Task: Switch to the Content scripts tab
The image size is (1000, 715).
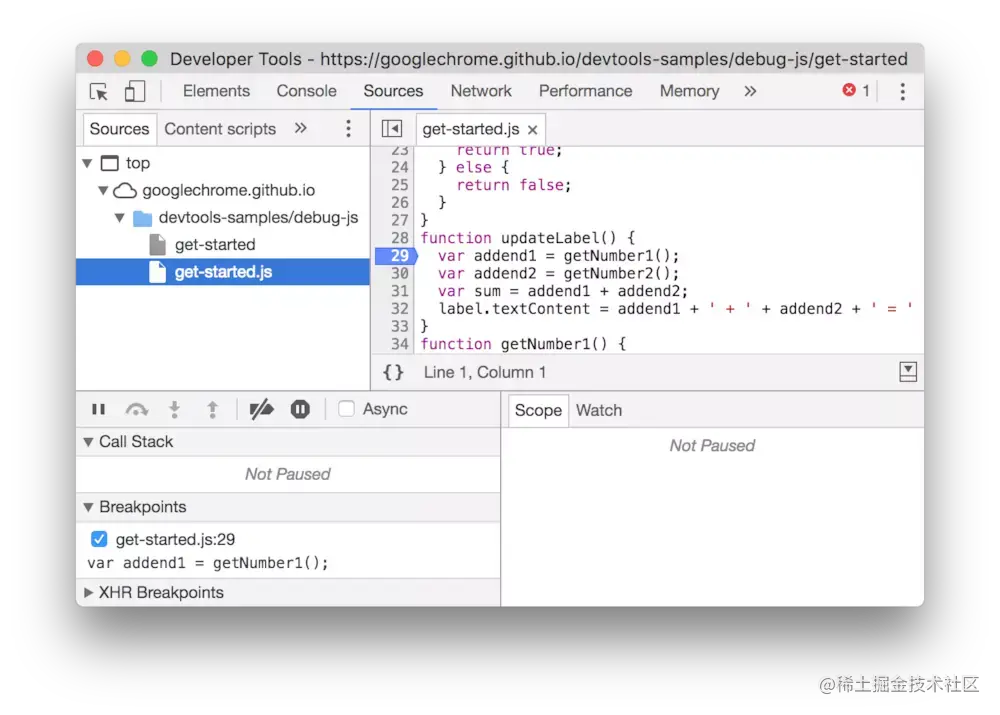Action: 220,129
